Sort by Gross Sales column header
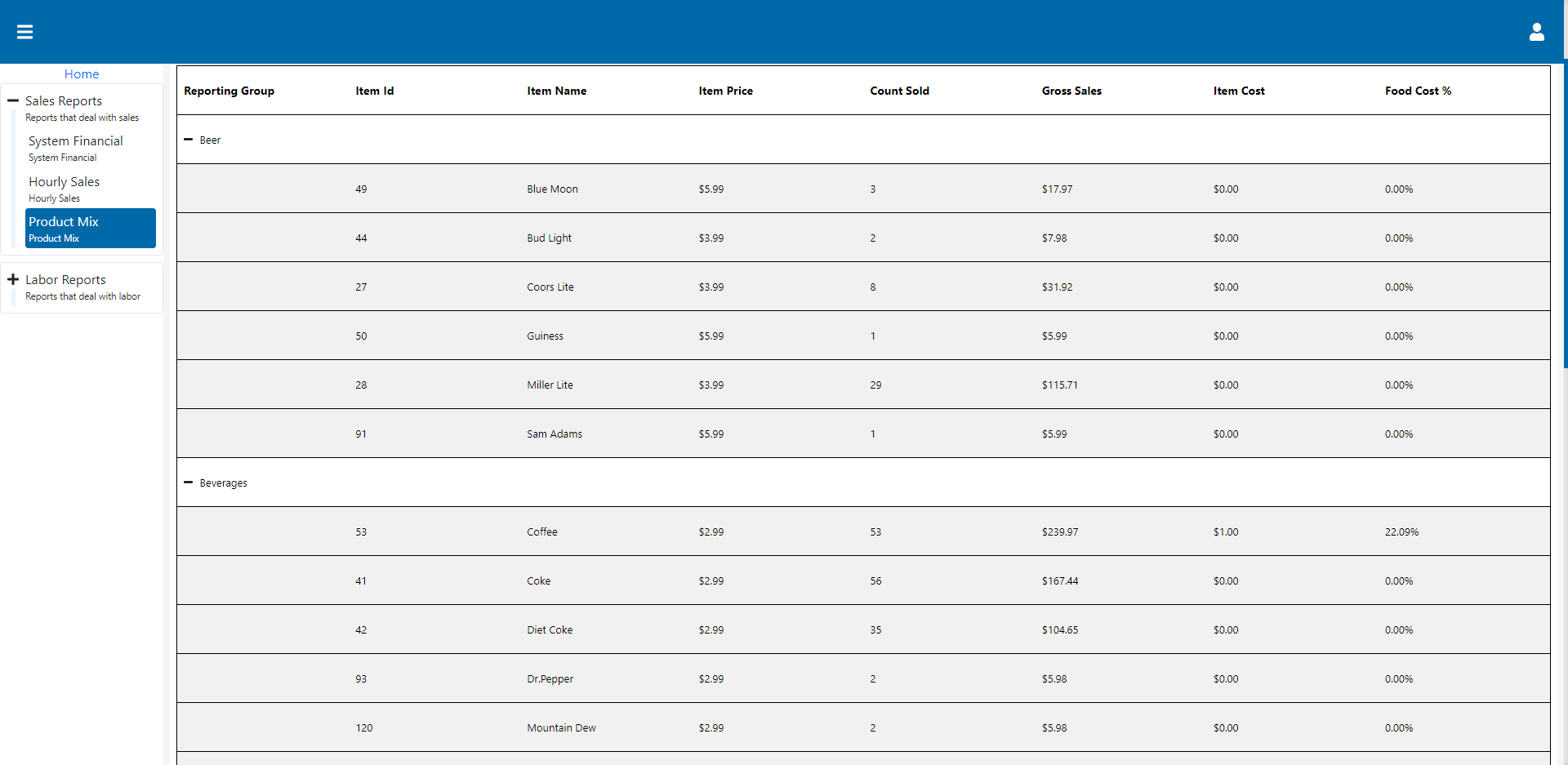Image resolution: width=1568 pixels, height=765 pixels. [x=1071, y=91]
